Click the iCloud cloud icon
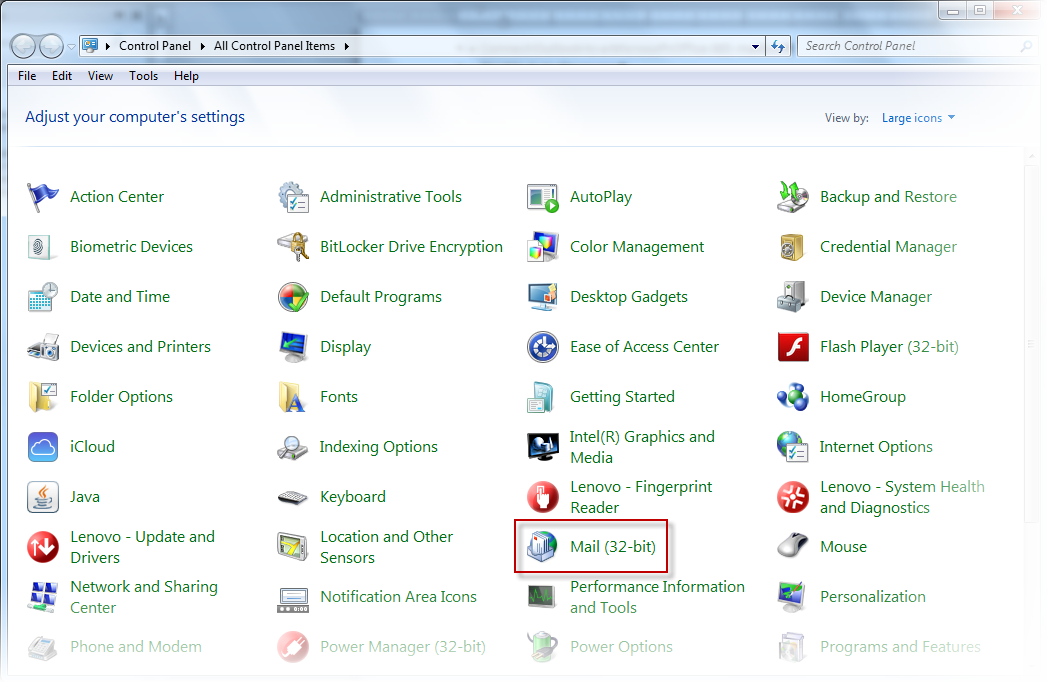 pos(43,447)
